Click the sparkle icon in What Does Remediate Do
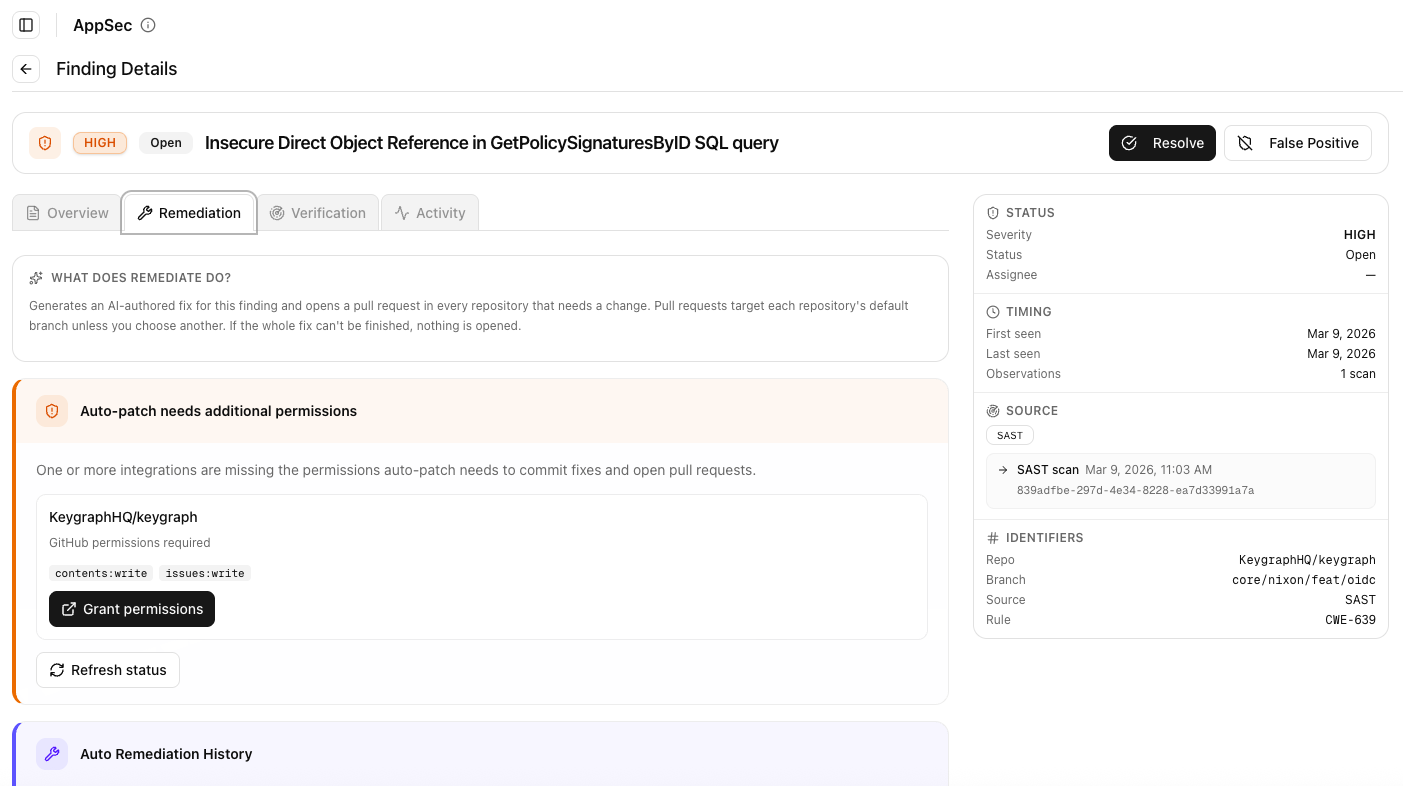The image size is (1403, 786). [36, 278]
